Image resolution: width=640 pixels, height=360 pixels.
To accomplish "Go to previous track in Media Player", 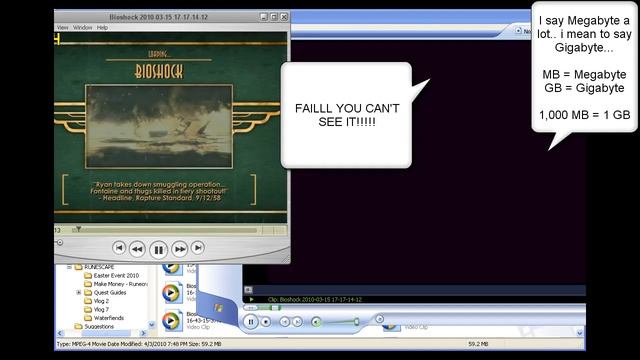I will click(x=284, y=322).
